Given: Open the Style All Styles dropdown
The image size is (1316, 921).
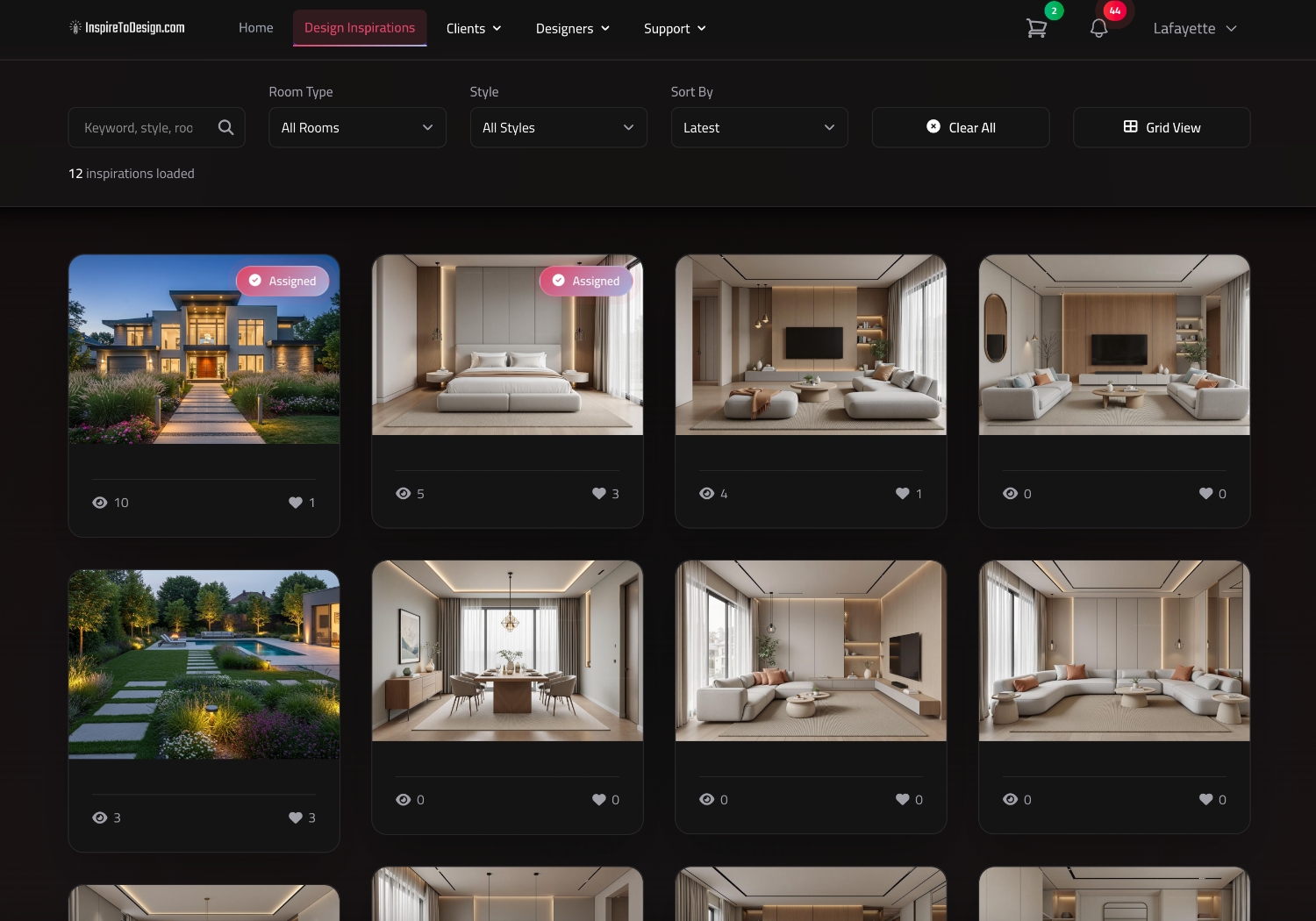Looking at the screenshot, I should (559, 127).
